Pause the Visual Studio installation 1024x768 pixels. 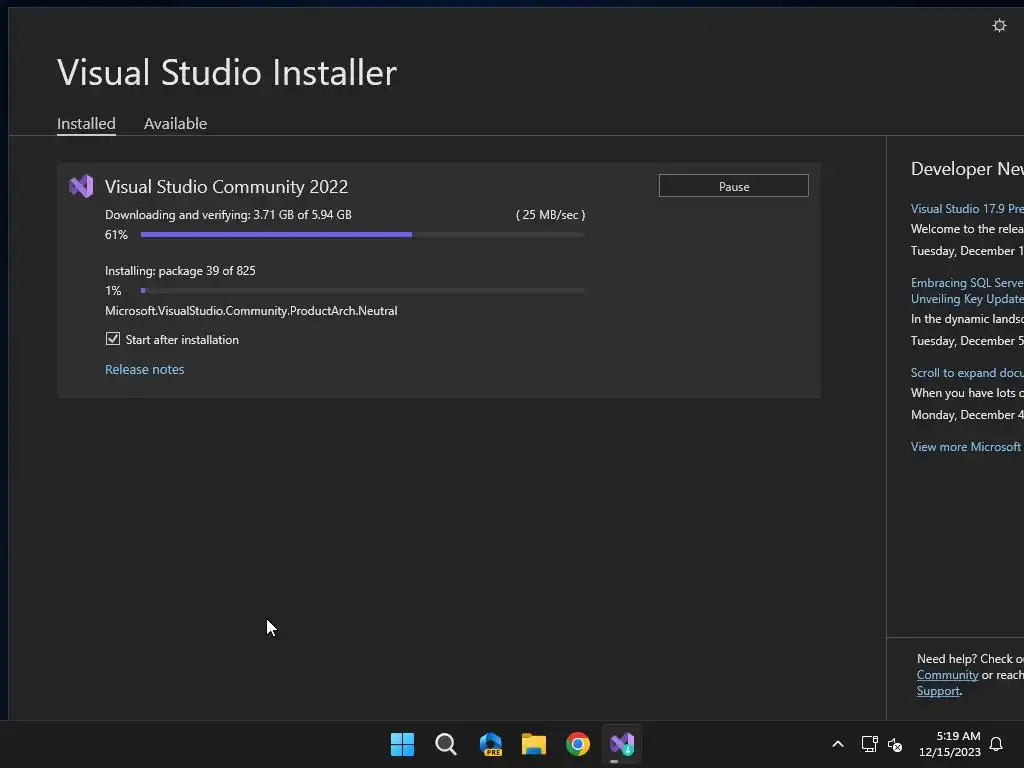[733, 186]
